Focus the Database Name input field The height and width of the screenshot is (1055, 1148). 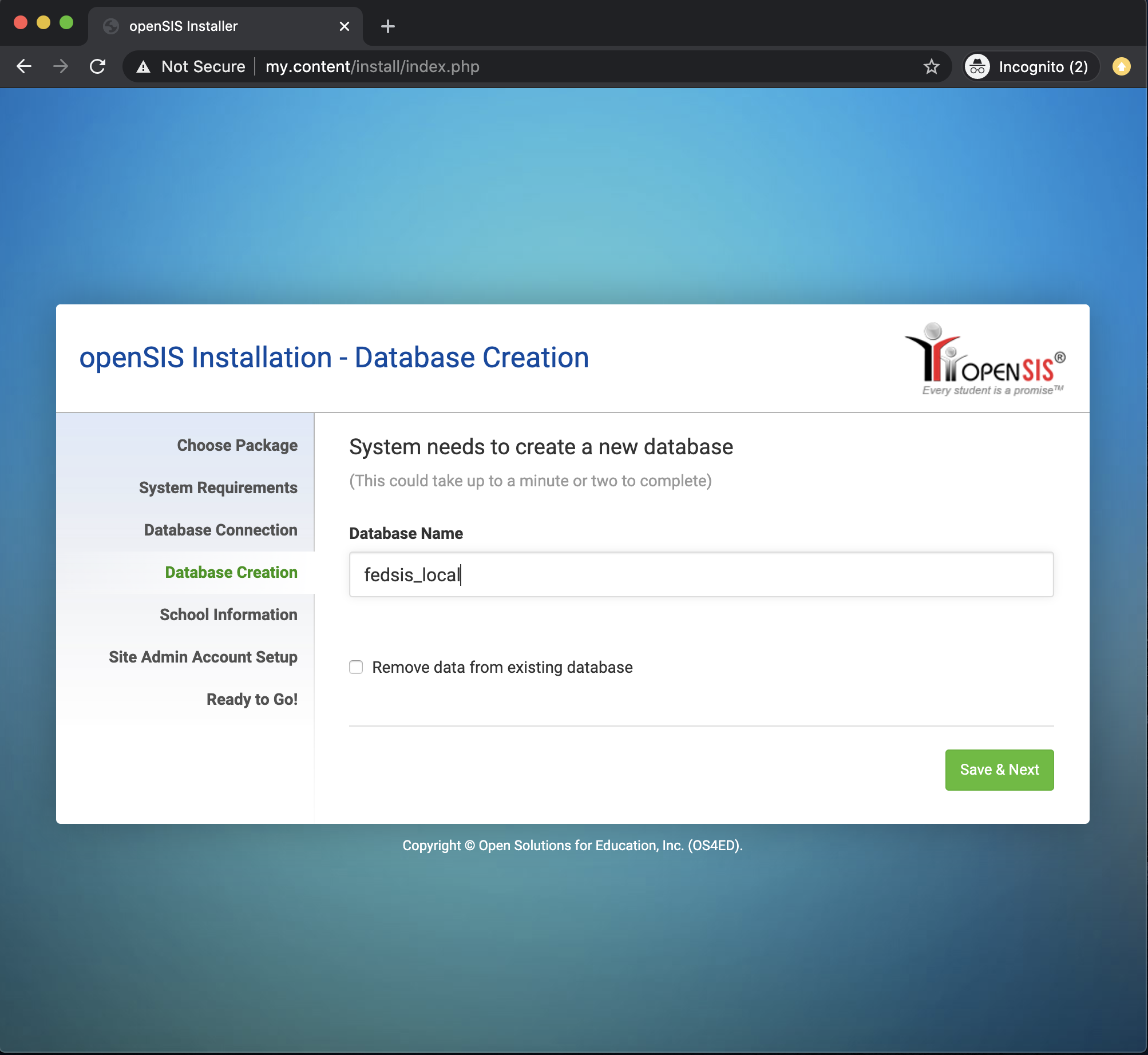coord(700,574)
